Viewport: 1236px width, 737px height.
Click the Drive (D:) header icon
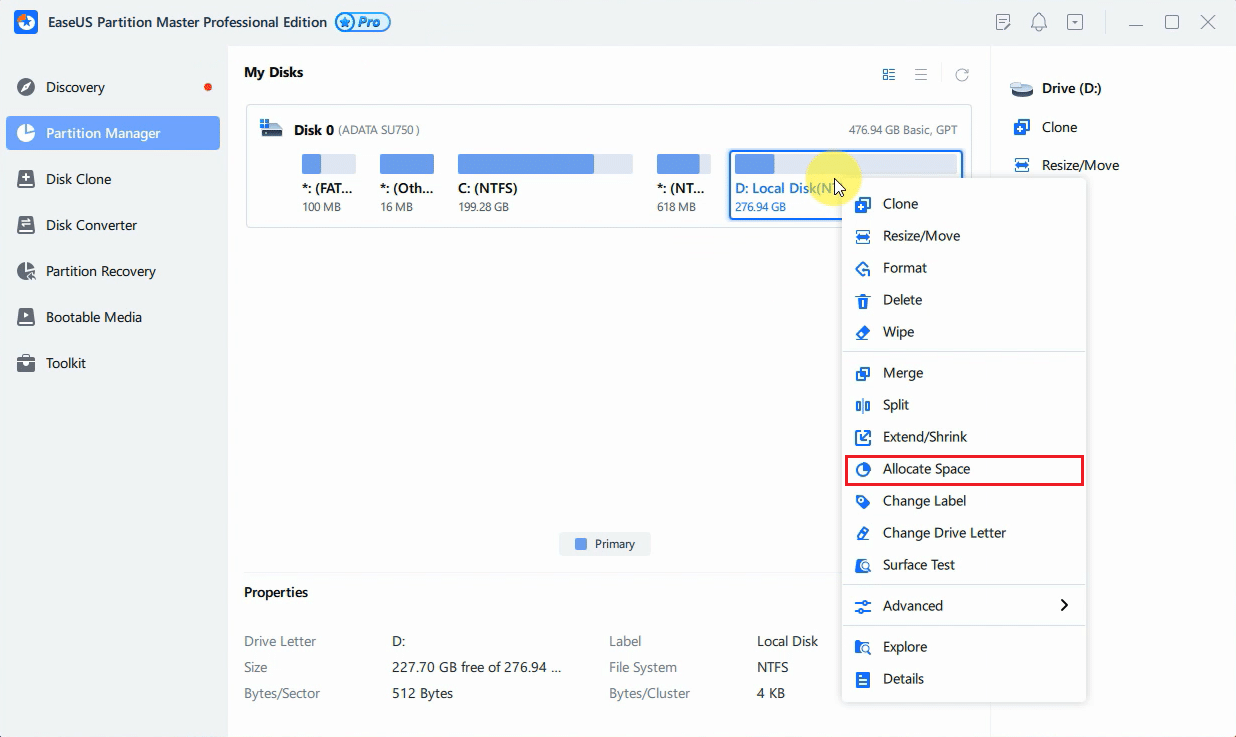point(1021,89)
